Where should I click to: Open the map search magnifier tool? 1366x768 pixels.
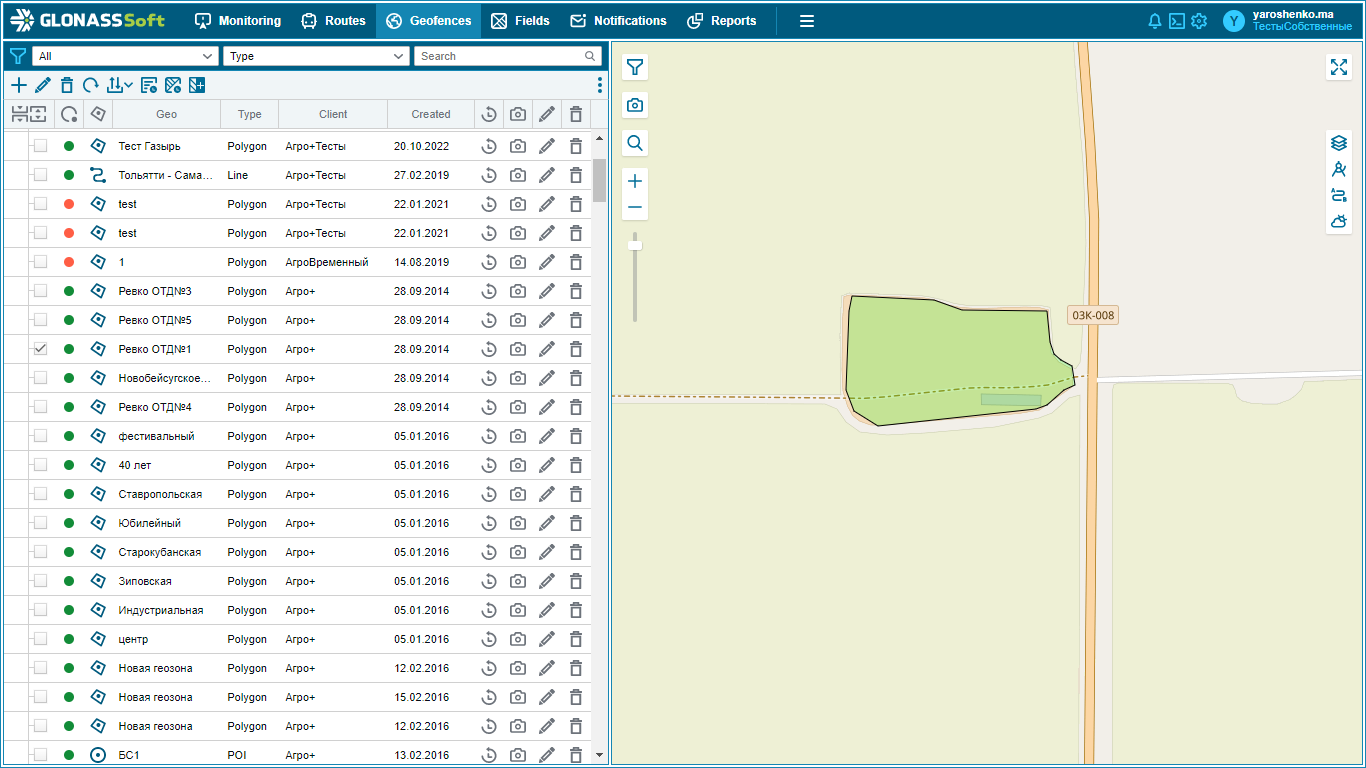(x=635, y=143)
